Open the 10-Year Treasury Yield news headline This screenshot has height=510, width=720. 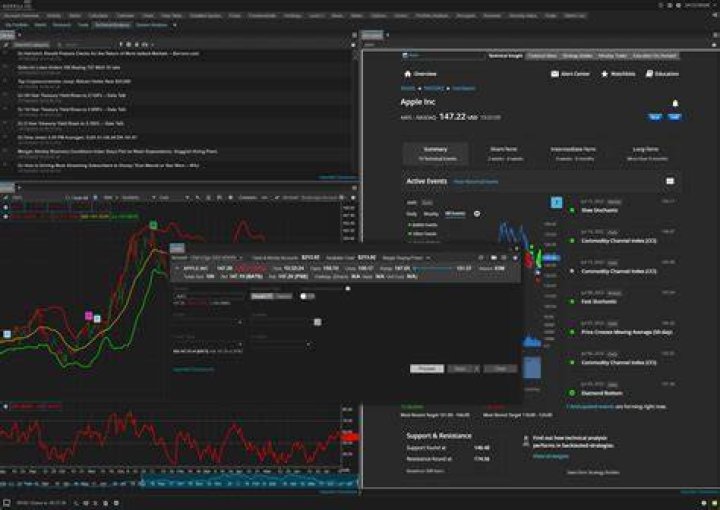(x=72, y=109)
